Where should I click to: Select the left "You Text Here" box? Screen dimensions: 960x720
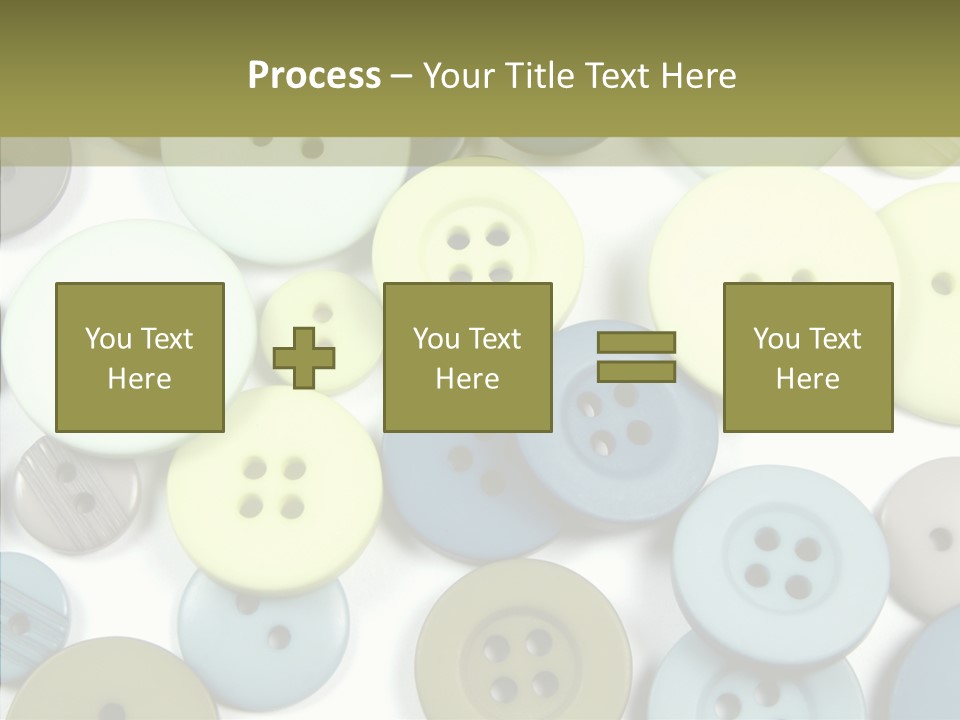coord(139,357)
